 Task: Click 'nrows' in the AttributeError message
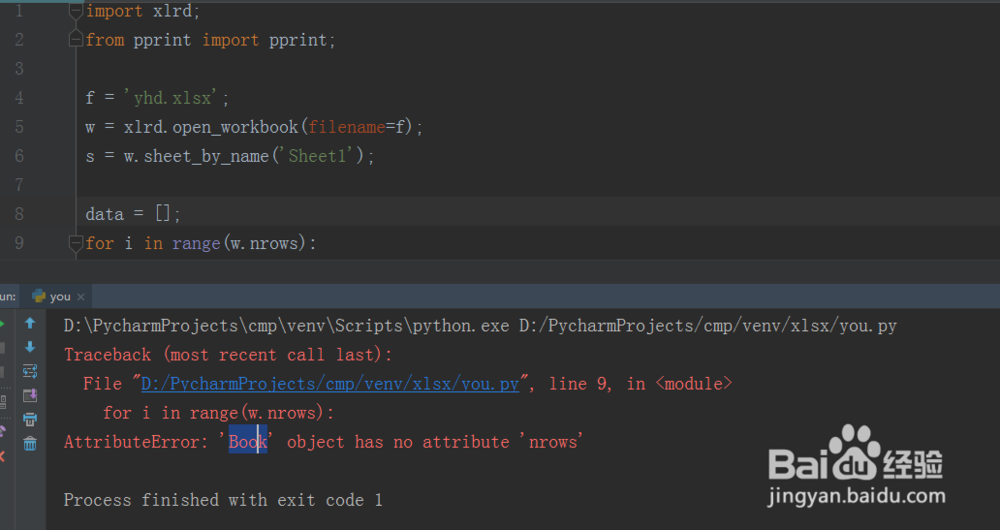[553, 442]
